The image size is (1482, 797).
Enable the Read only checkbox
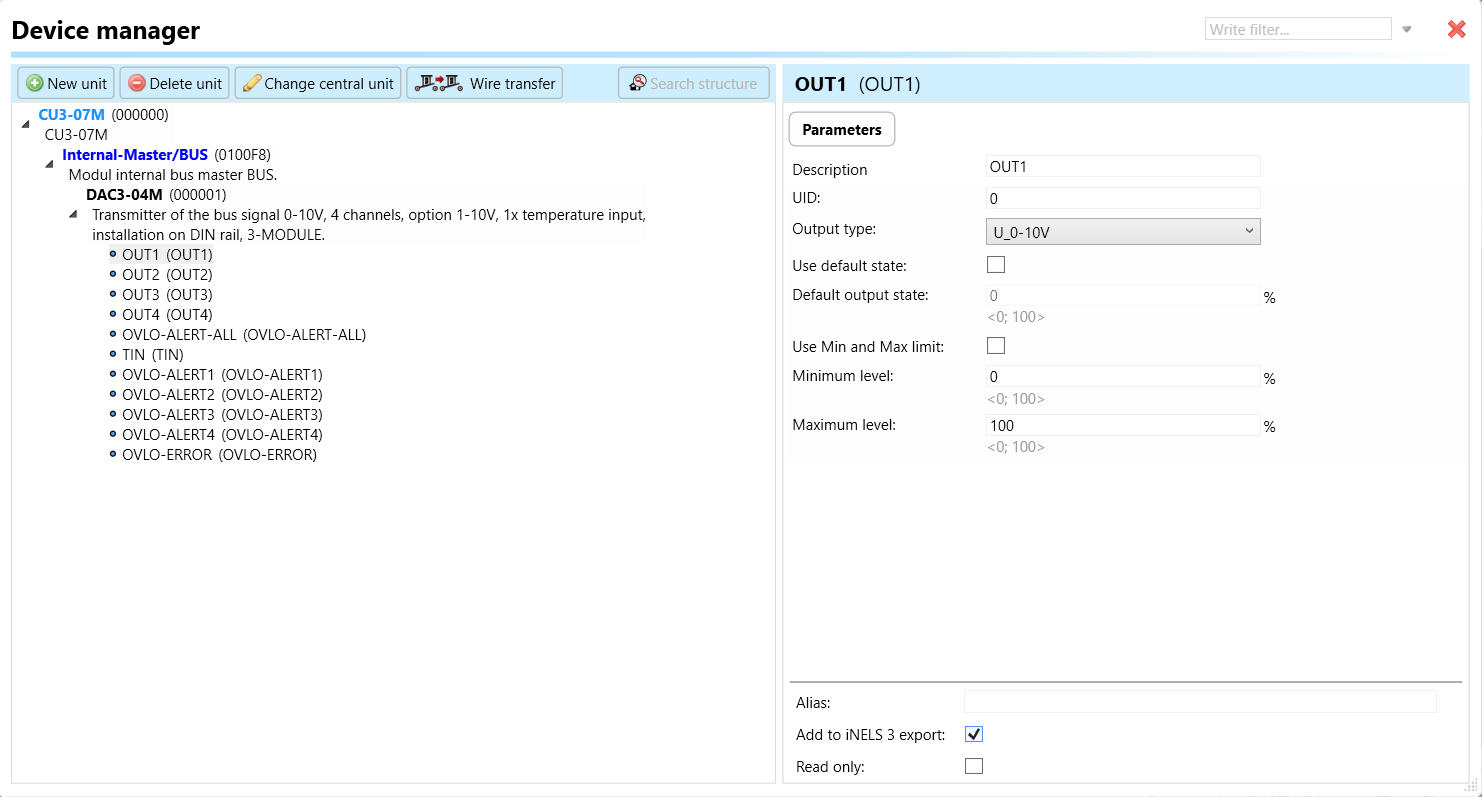point(974,766)
